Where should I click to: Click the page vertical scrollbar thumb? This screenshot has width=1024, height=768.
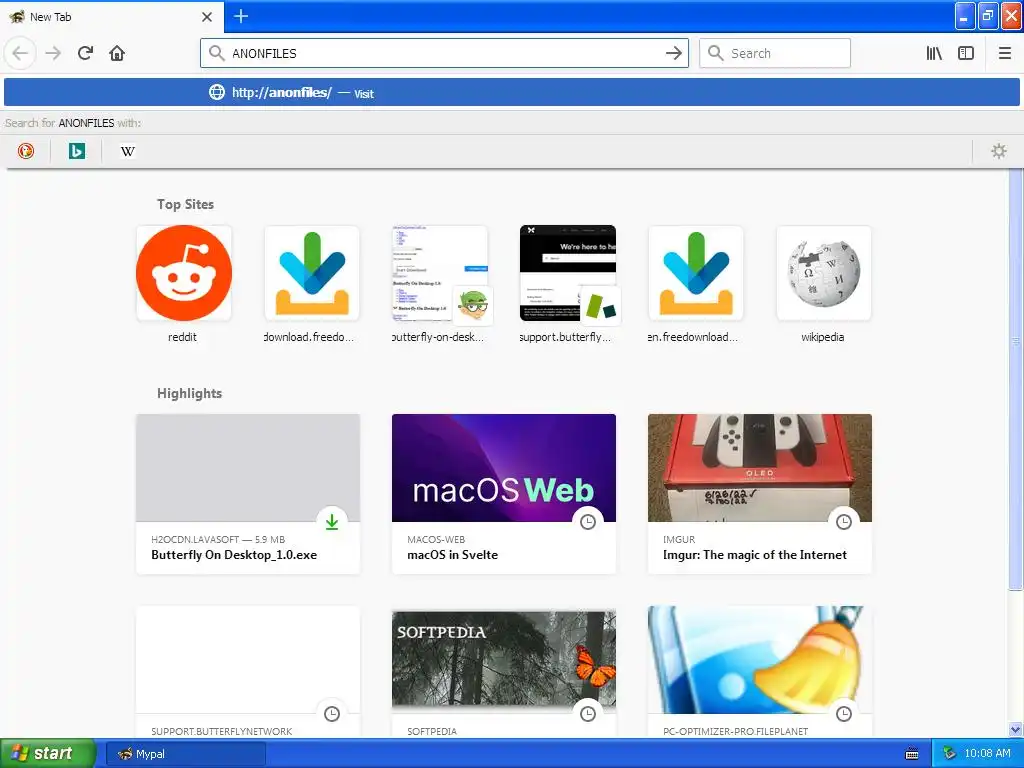click(1016, 379)
